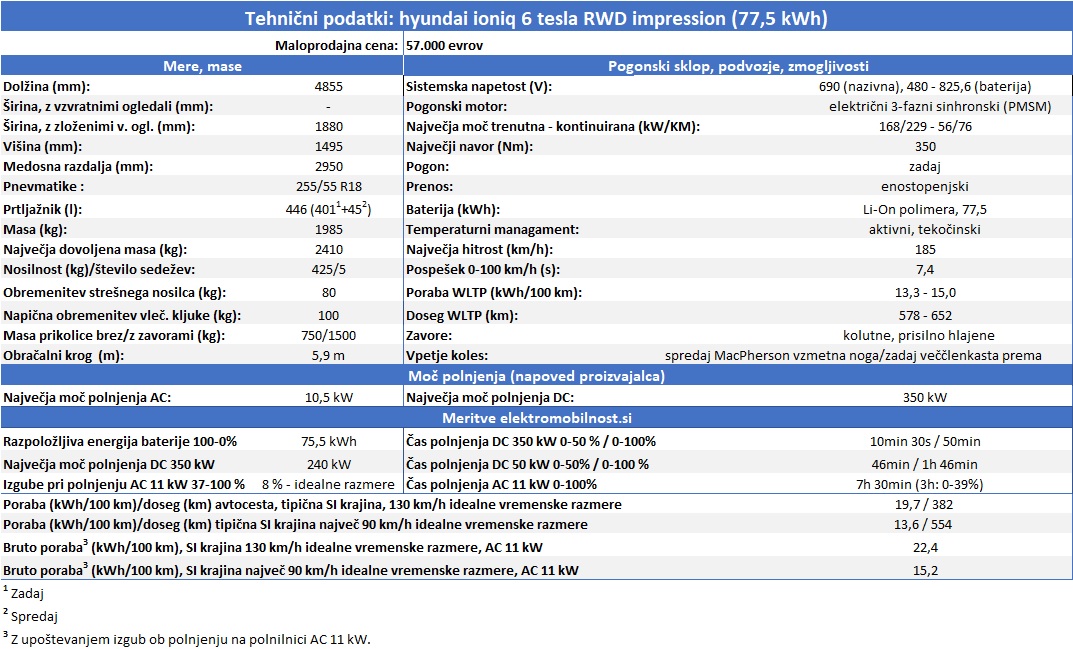Click the 90 km/h consumption '13,6 / 554'

(x=924, y=524)
